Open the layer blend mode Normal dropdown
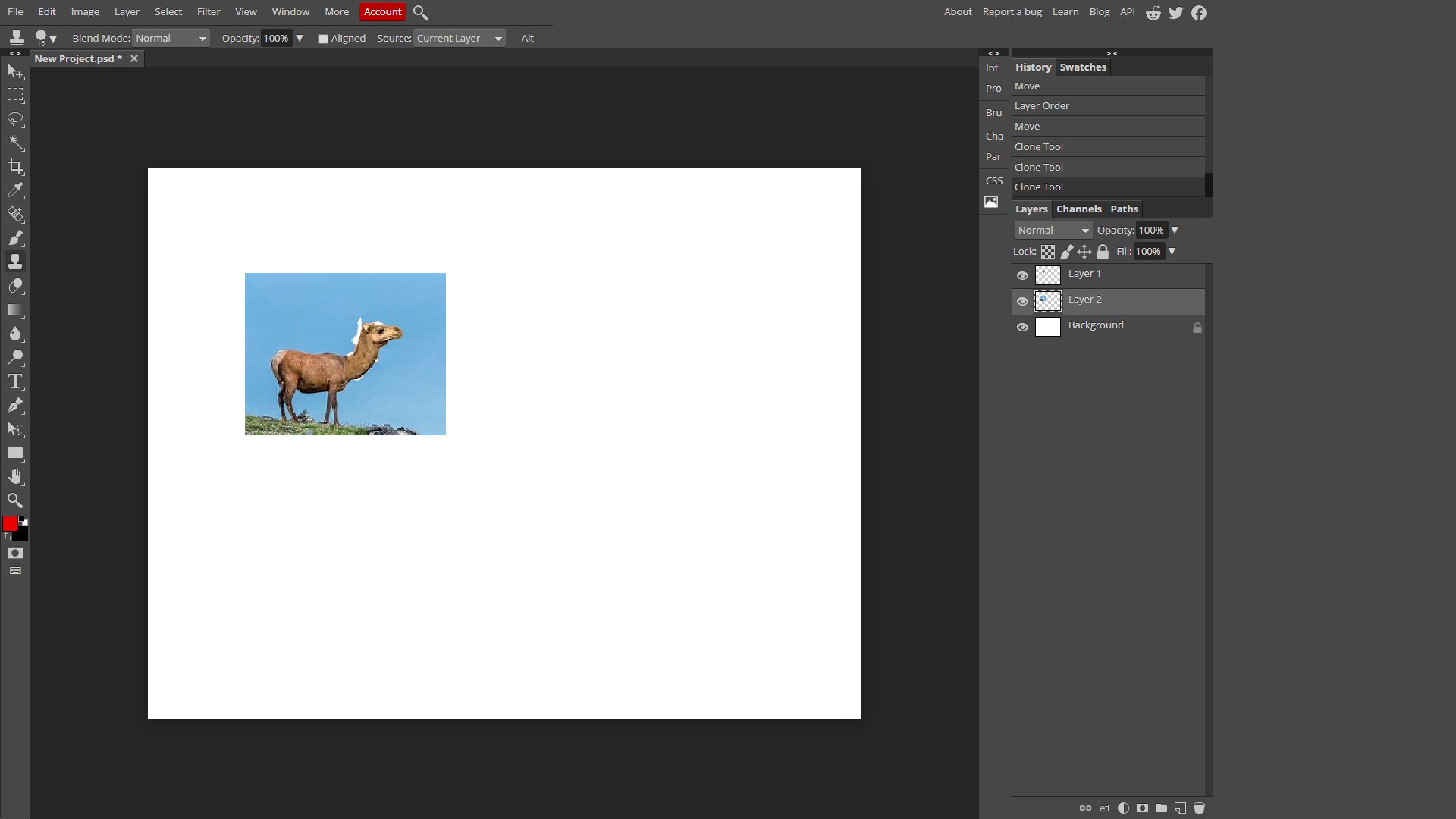Viewport: 1456px width, 819px height. tap(1053, 231)
